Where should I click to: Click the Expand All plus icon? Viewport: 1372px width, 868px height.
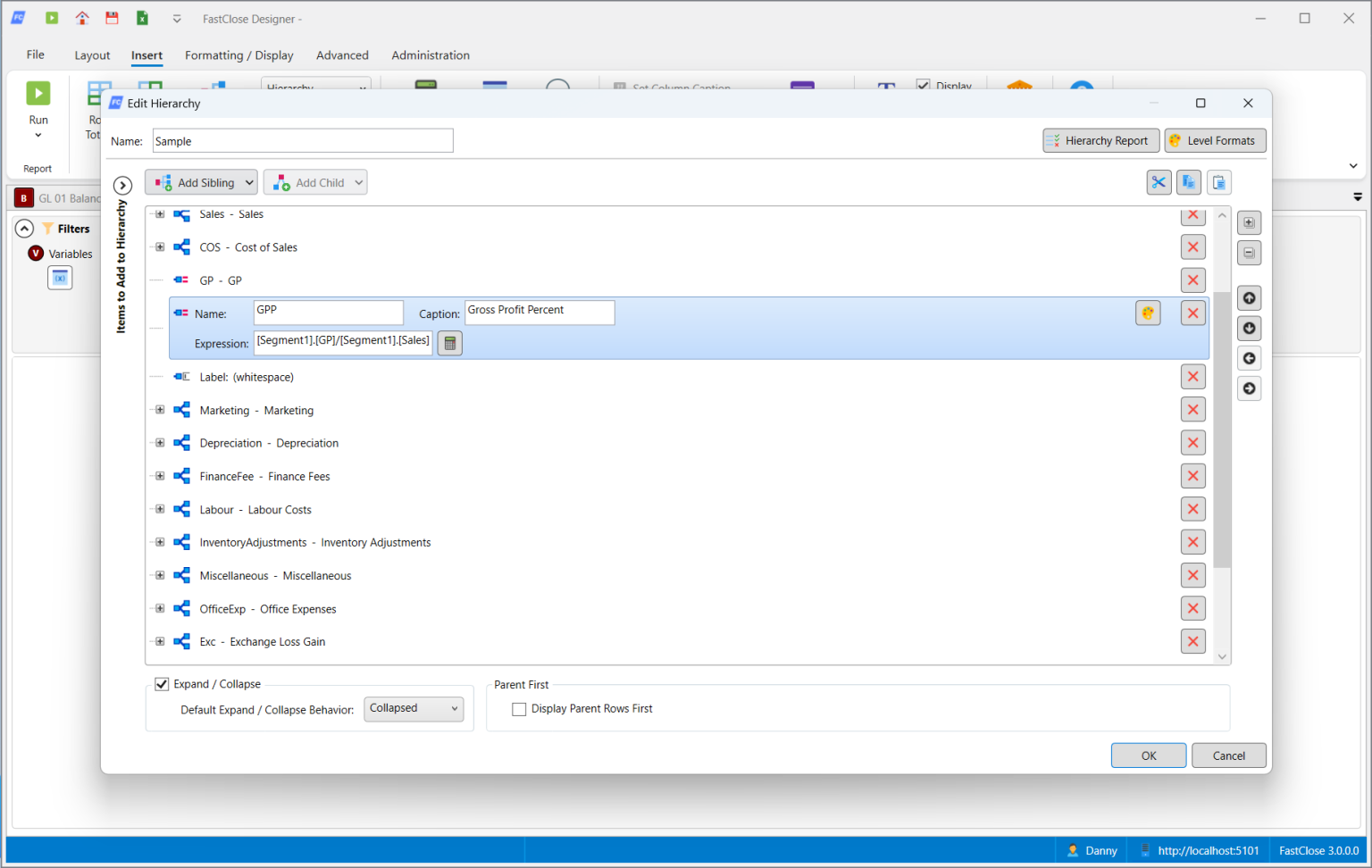click(x=1249, y=222)
